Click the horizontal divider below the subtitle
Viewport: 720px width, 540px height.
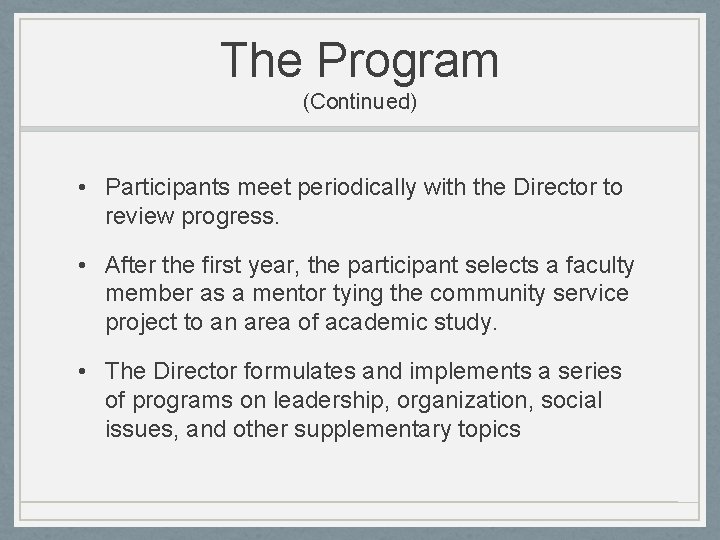pos(360,129)
